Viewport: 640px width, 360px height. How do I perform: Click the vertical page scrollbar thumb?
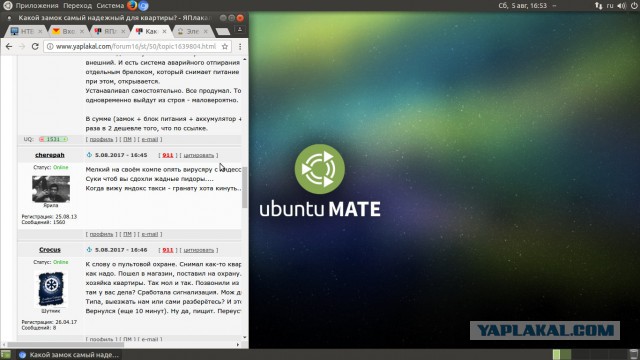245,188
